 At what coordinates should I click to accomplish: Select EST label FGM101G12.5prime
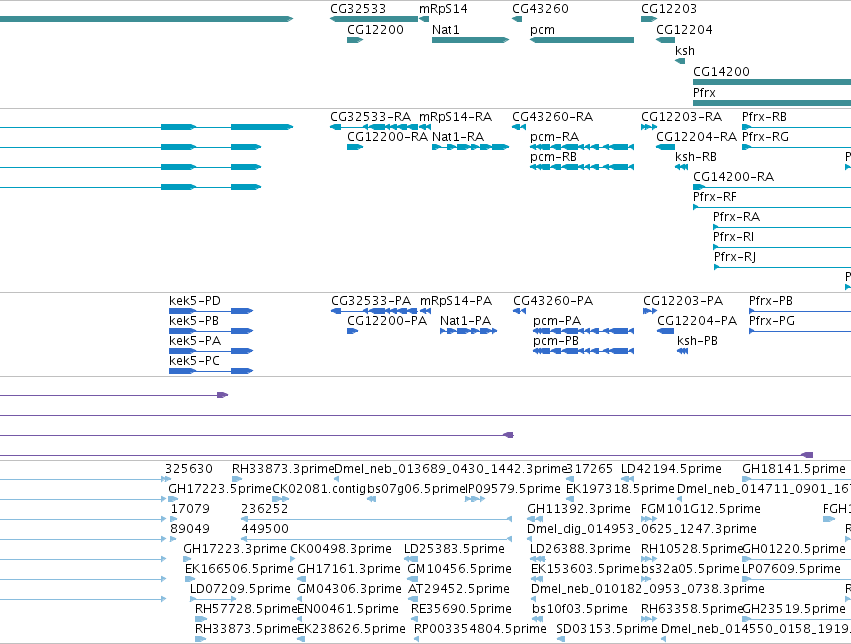tap(701, 509)
